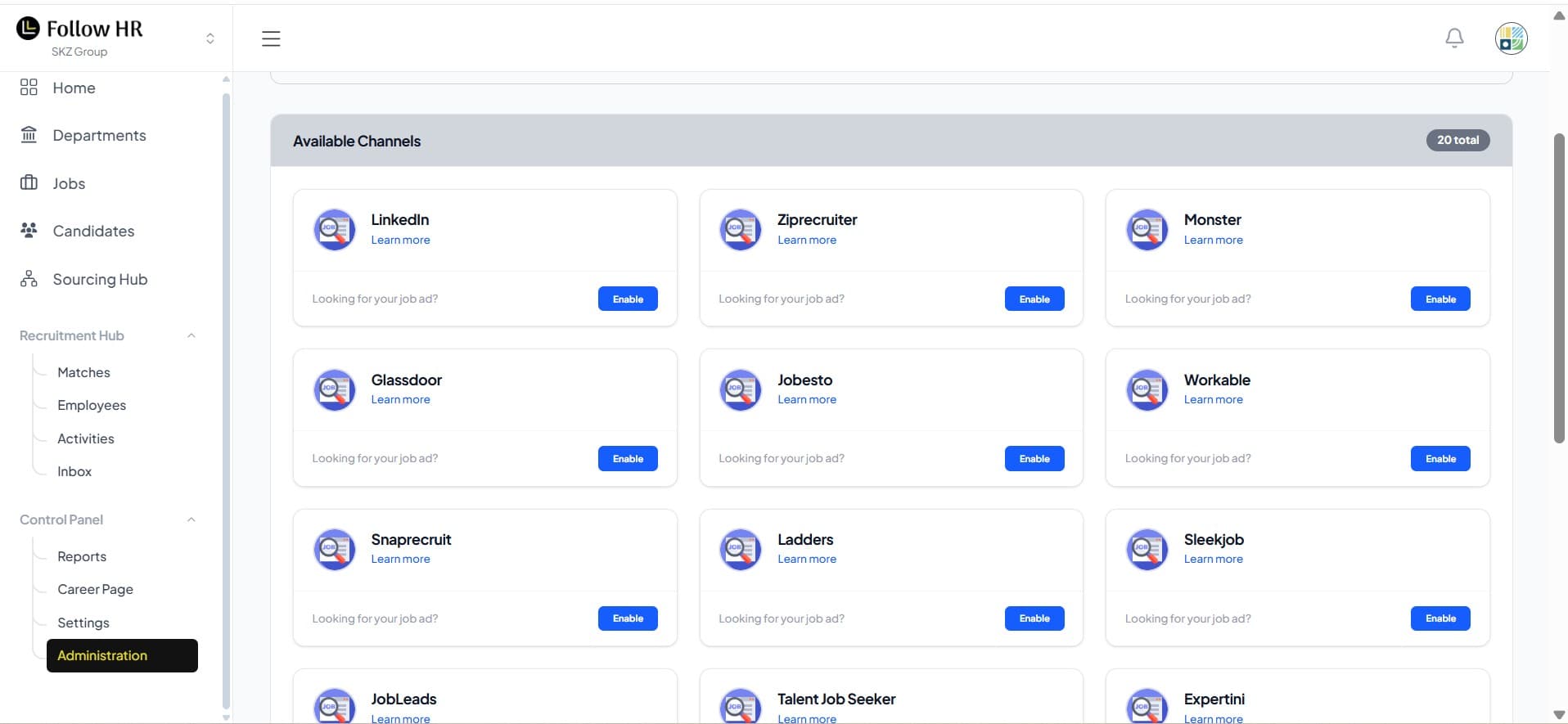Enable the Monster channel
The height and width of the screenshot is (724, 1568).
click(1440, 299)
